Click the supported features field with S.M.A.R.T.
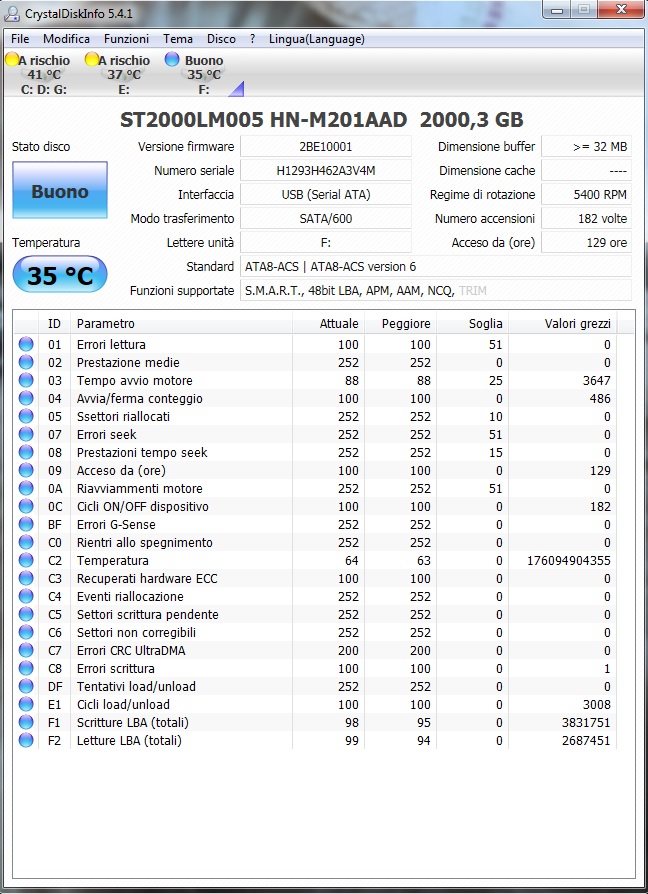 point(436,290)
